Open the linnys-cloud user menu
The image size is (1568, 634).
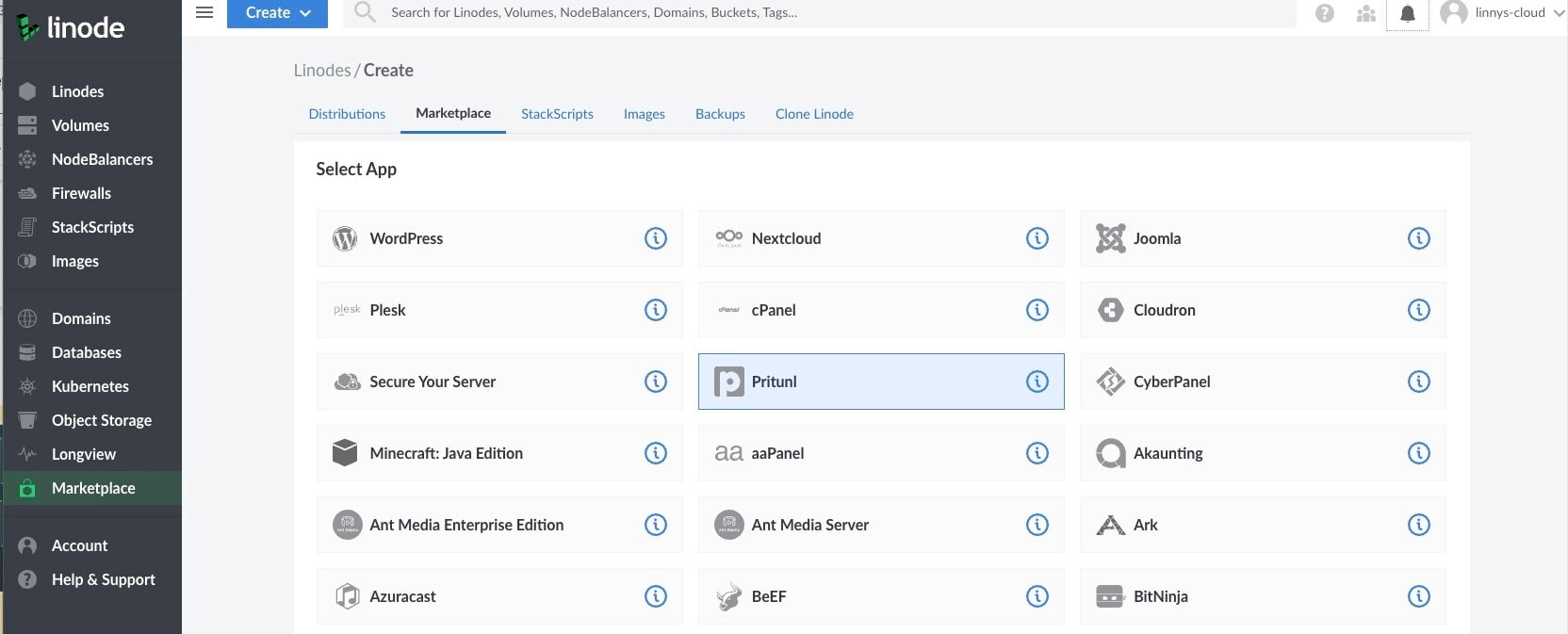point(1503,13)
